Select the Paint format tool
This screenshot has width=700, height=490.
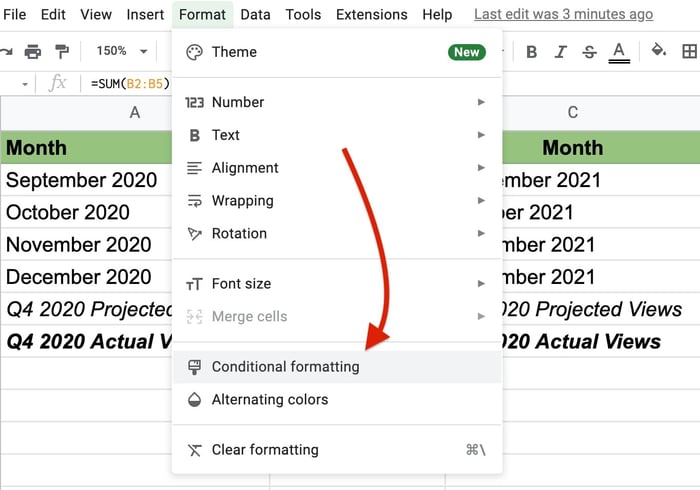coord(62,51)
